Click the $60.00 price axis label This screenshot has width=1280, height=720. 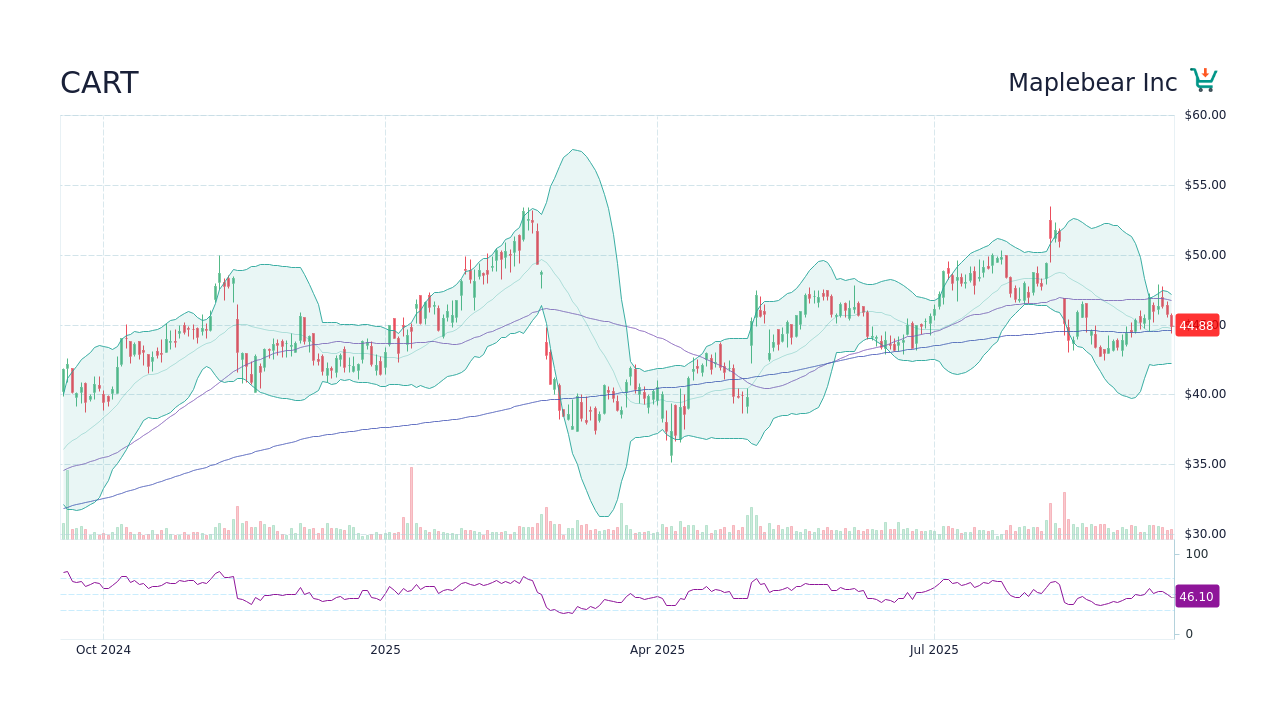1205,115
